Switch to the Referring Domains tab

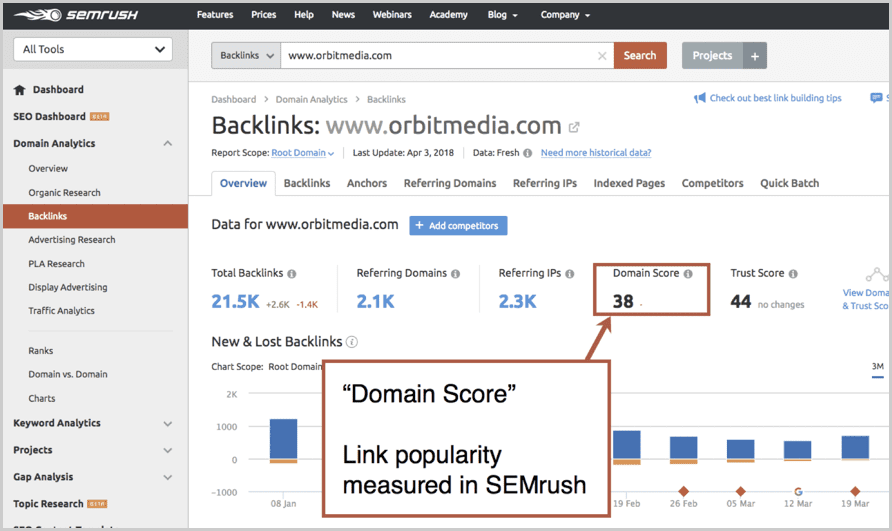(450, 183)
